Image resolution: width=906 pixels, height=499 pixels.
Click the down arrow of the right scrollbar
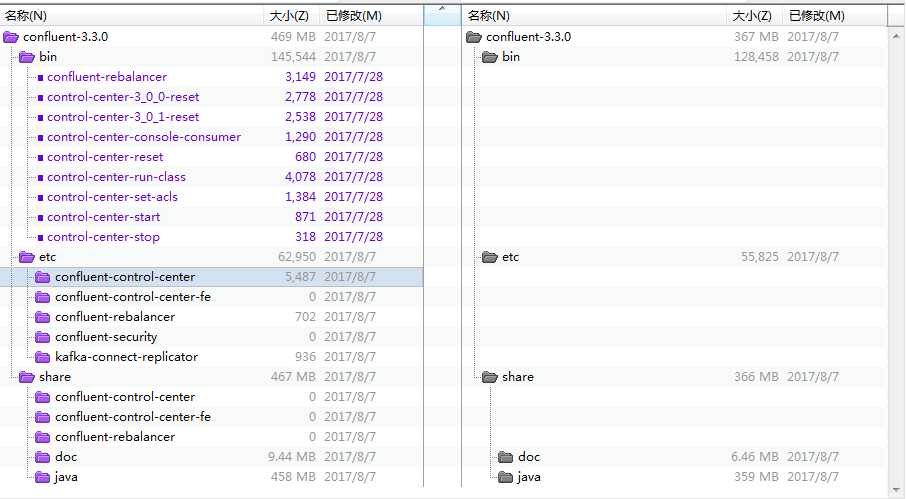click(x=896, y=490)
